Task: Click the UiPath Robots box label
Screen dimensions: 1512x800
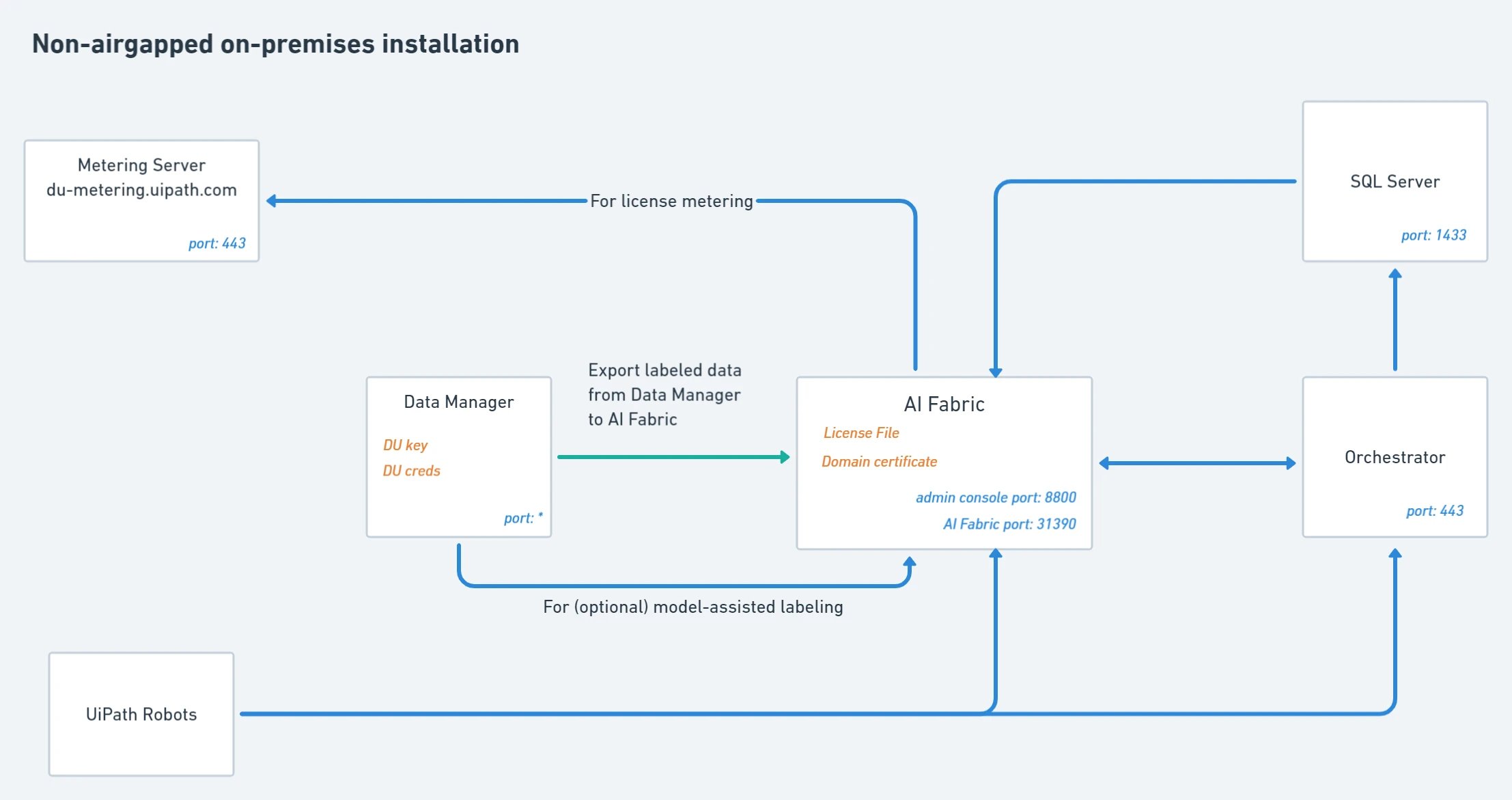Action: [141, 714]
